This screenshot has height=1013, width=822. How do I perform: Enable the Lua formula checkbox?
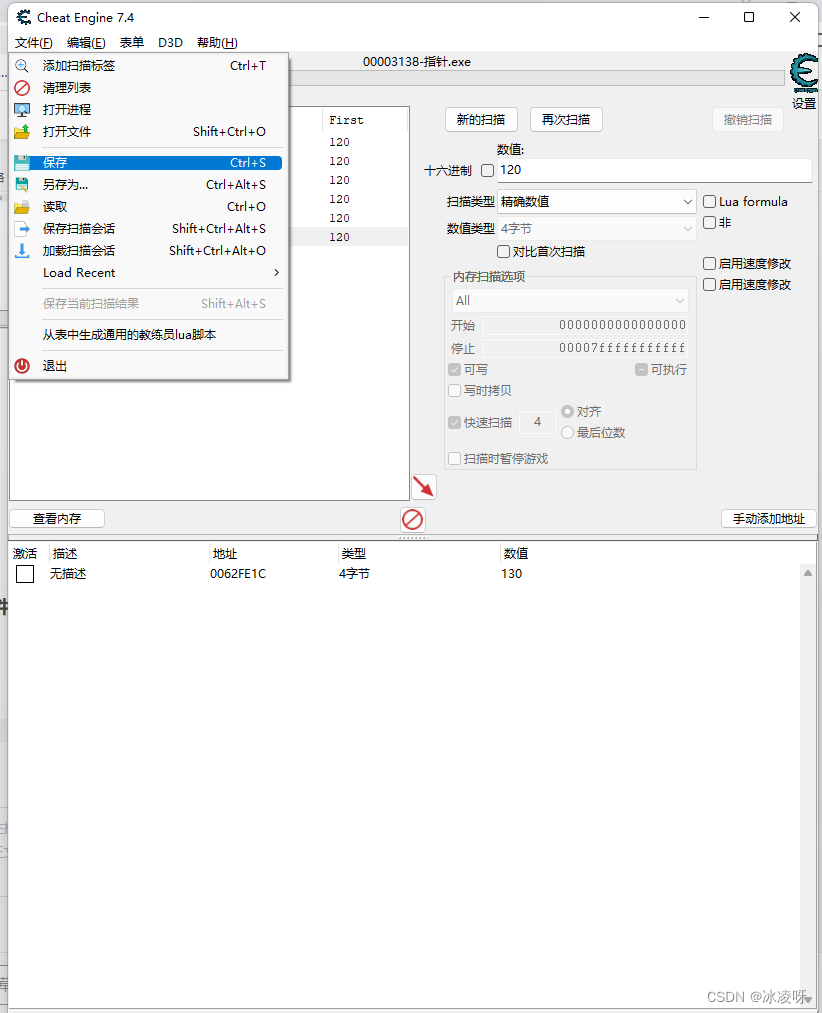(710, 202)
